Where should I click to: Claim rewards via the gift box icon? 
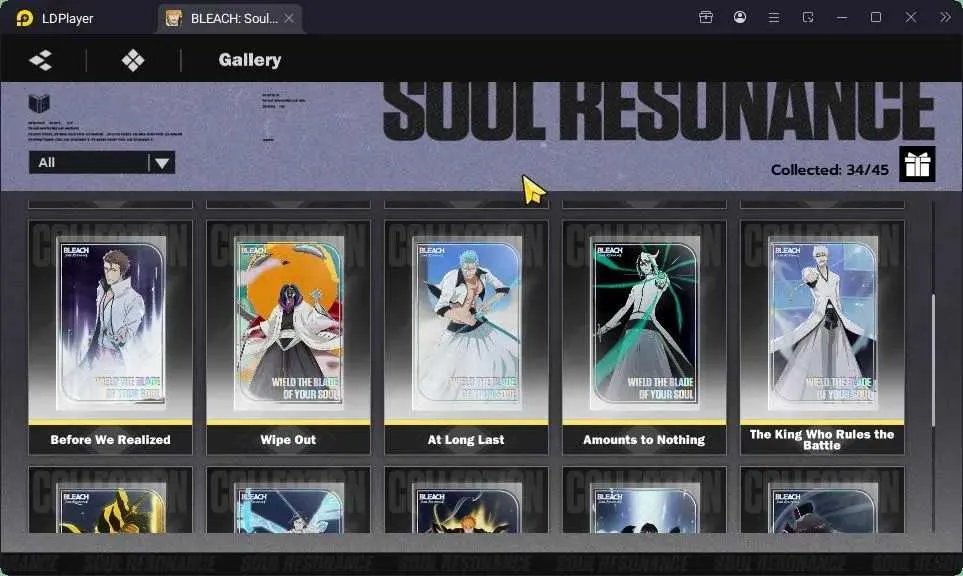point(917,164)
